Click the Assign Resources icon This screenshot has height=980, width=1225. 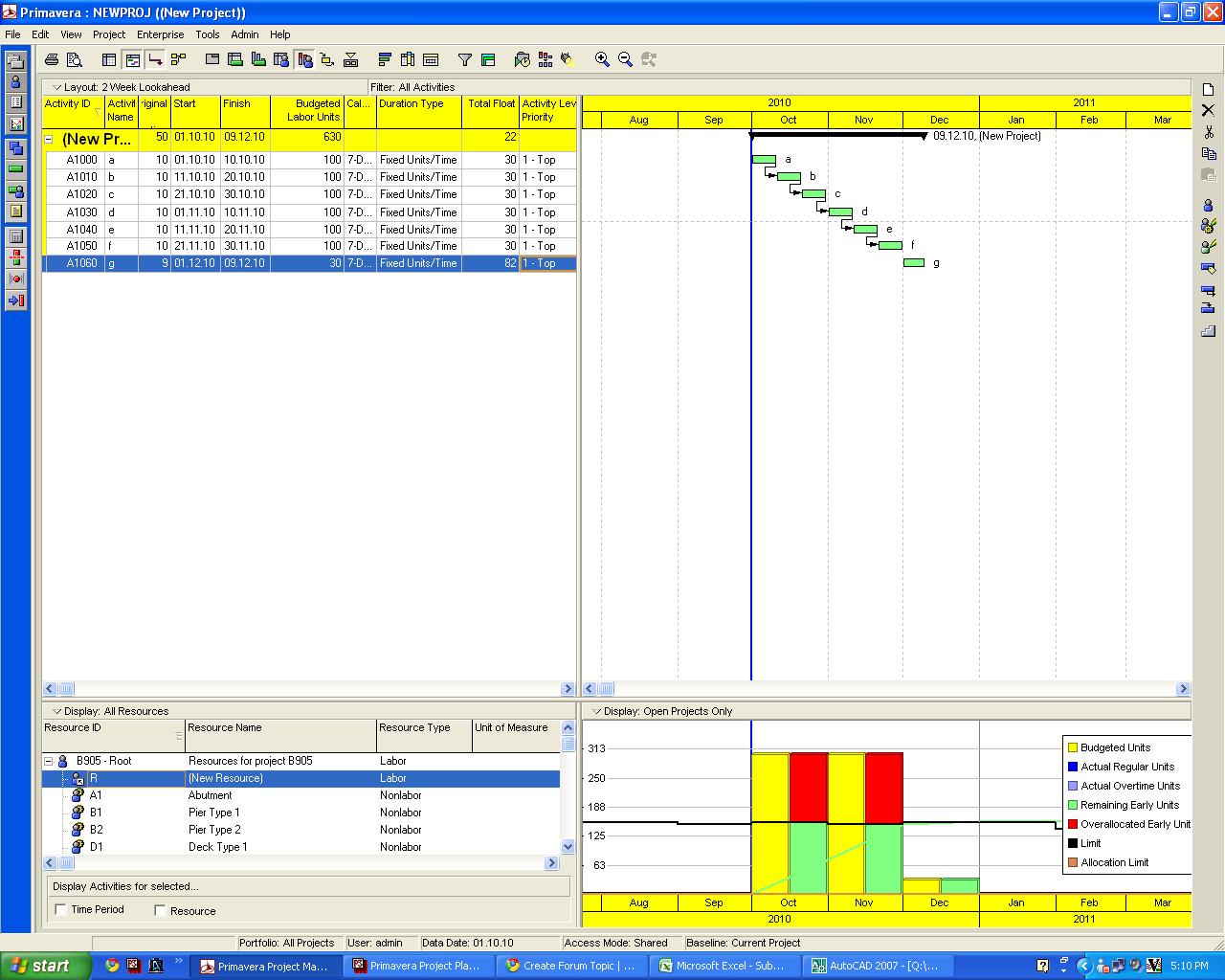pyautogui.click(x=1208, y=205)
